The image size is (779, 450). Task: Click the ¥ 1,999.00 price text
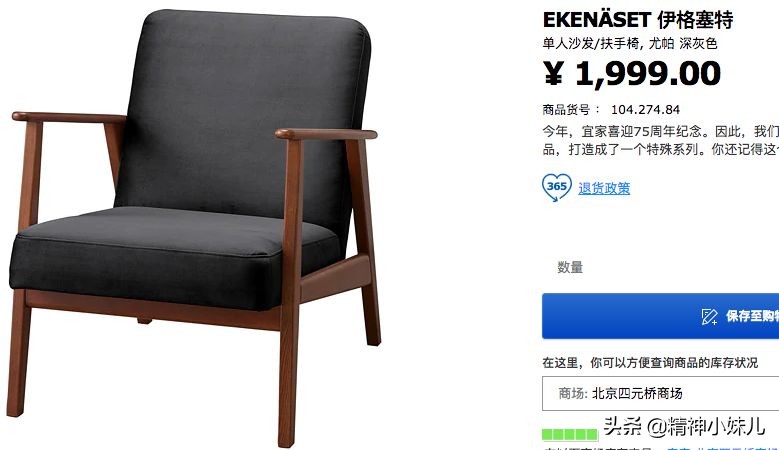632,74
